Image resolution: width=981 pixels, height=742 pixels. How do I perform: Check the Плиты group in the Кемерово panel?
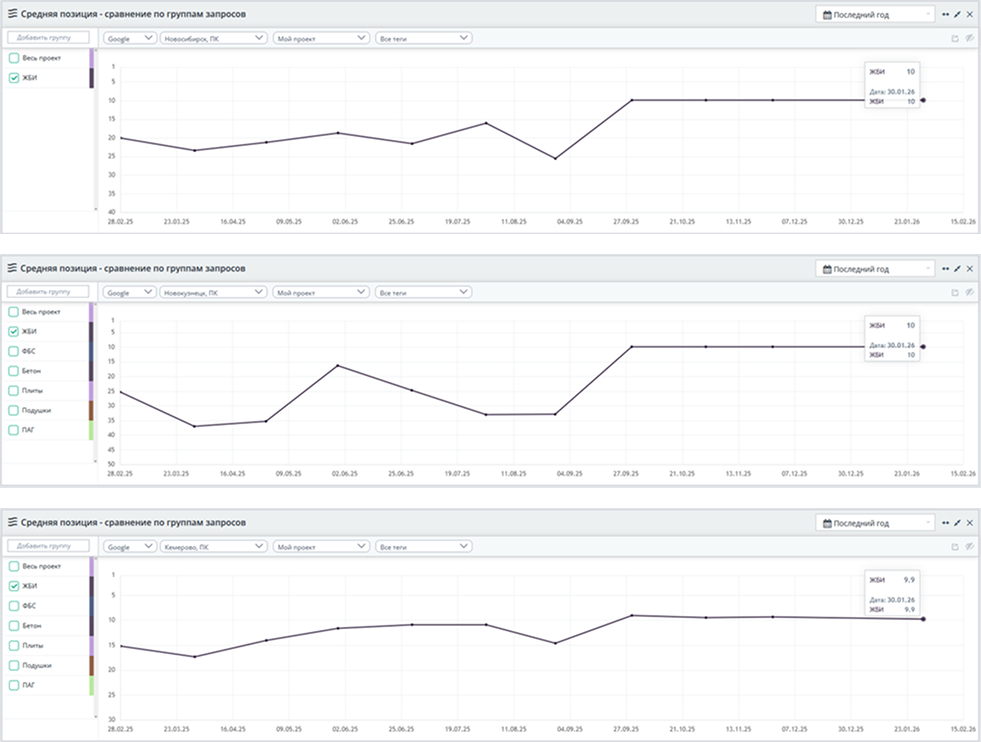[14, 645]
